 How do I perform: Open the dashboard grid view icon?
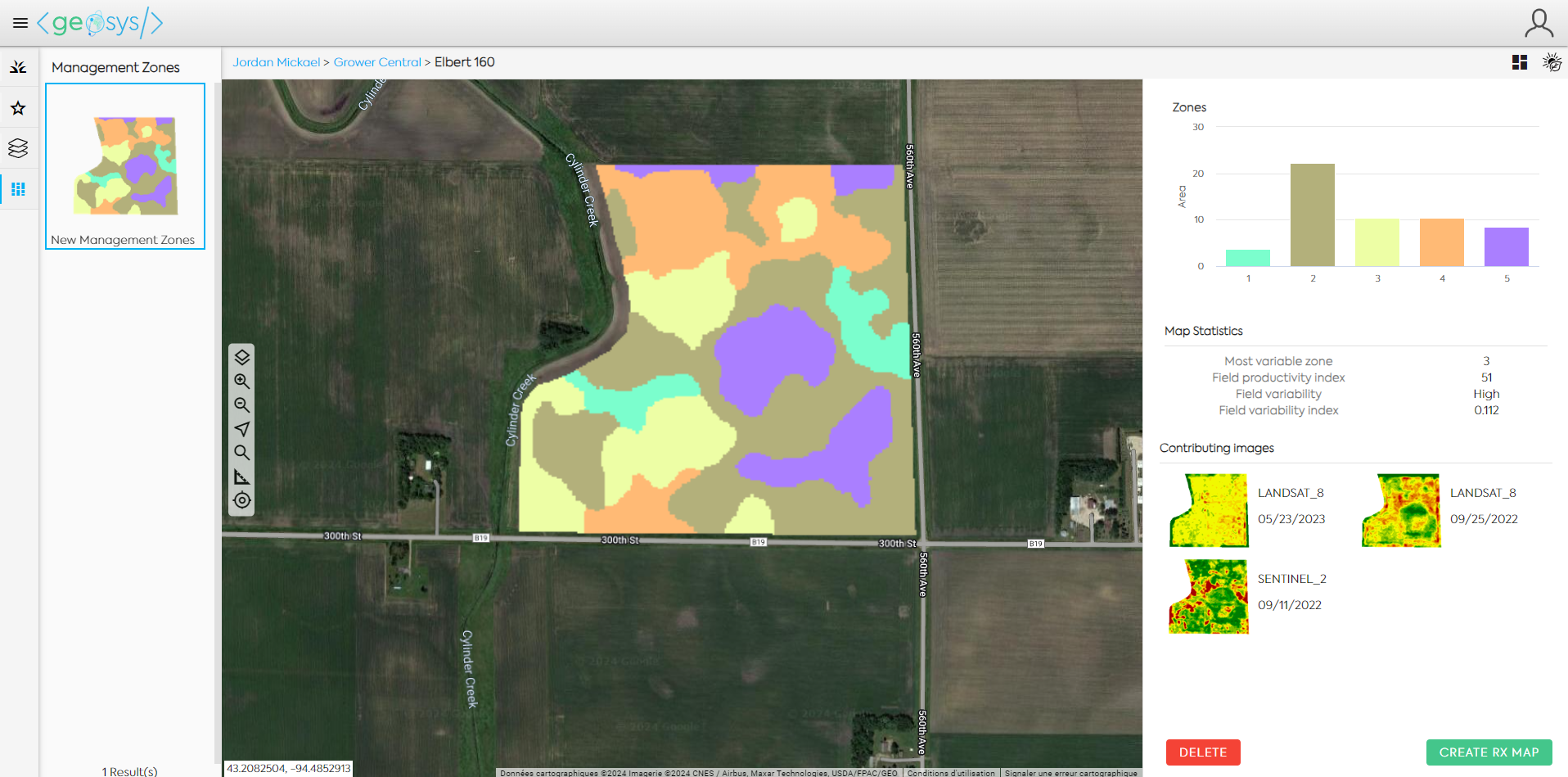(1520, 62)
